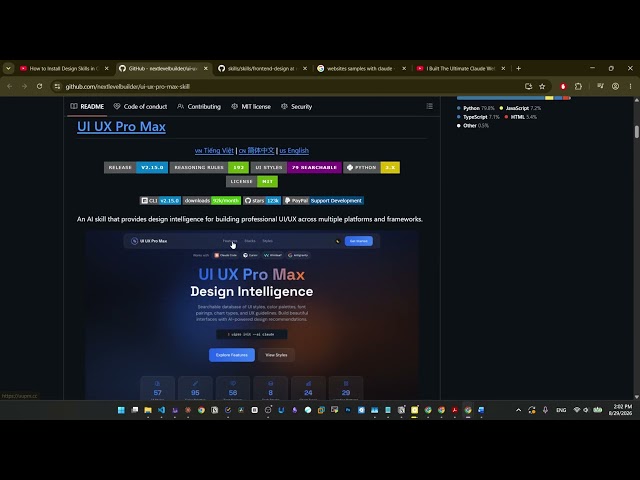The height and width of the screenshot is (480, 640).
Task: Open the ENG language input switcher
Action: pyautogui.click(x=561, y=410)
